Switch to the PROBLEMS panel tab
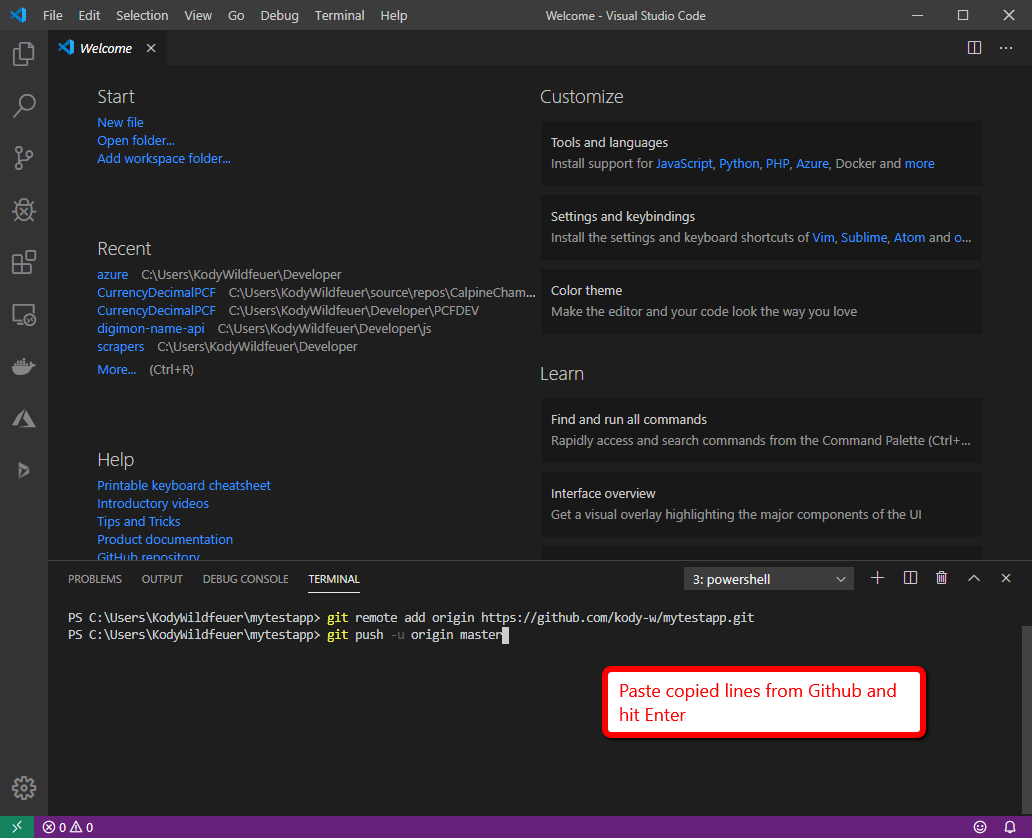This screenshot has width=1032, height=838. tap(95, 579)
